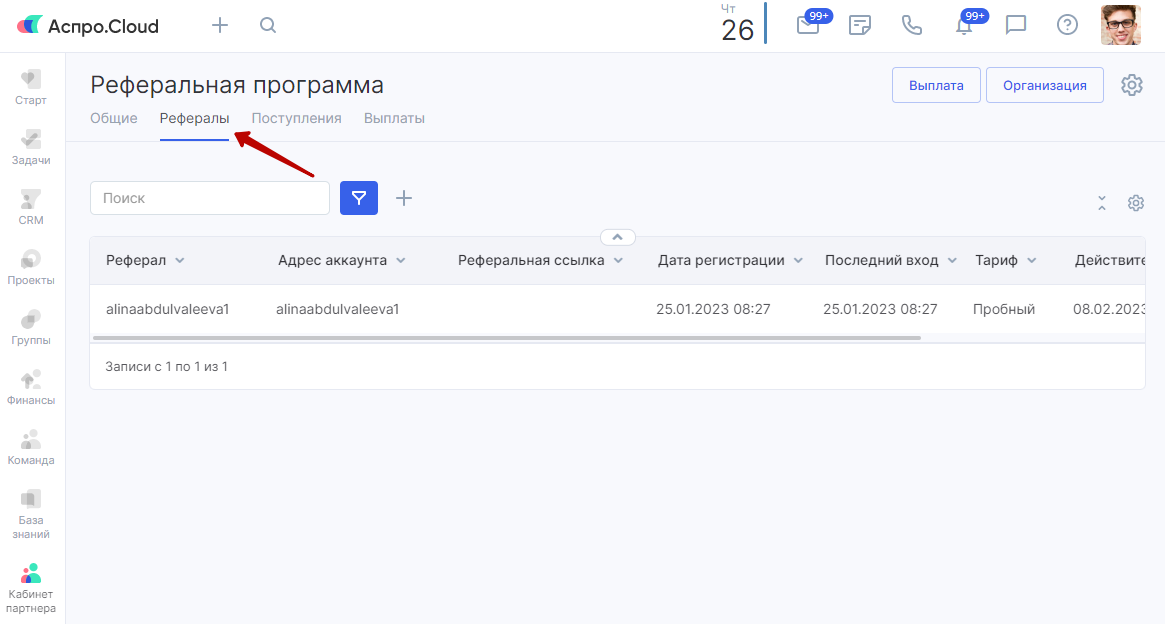Click the Организация button

point(1045,85)
